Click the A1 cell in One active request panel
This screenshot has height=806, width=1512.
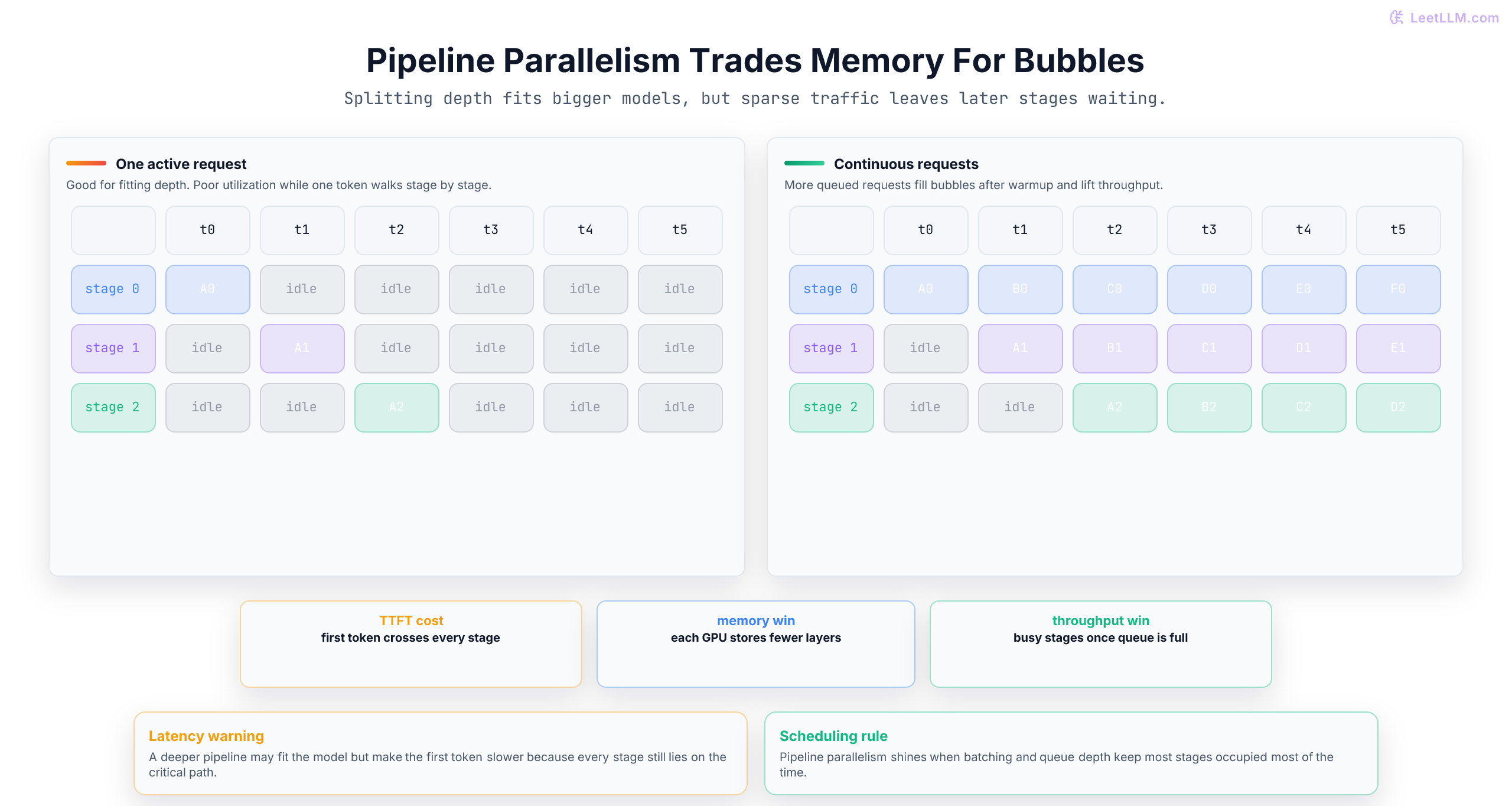coord(302,348)
